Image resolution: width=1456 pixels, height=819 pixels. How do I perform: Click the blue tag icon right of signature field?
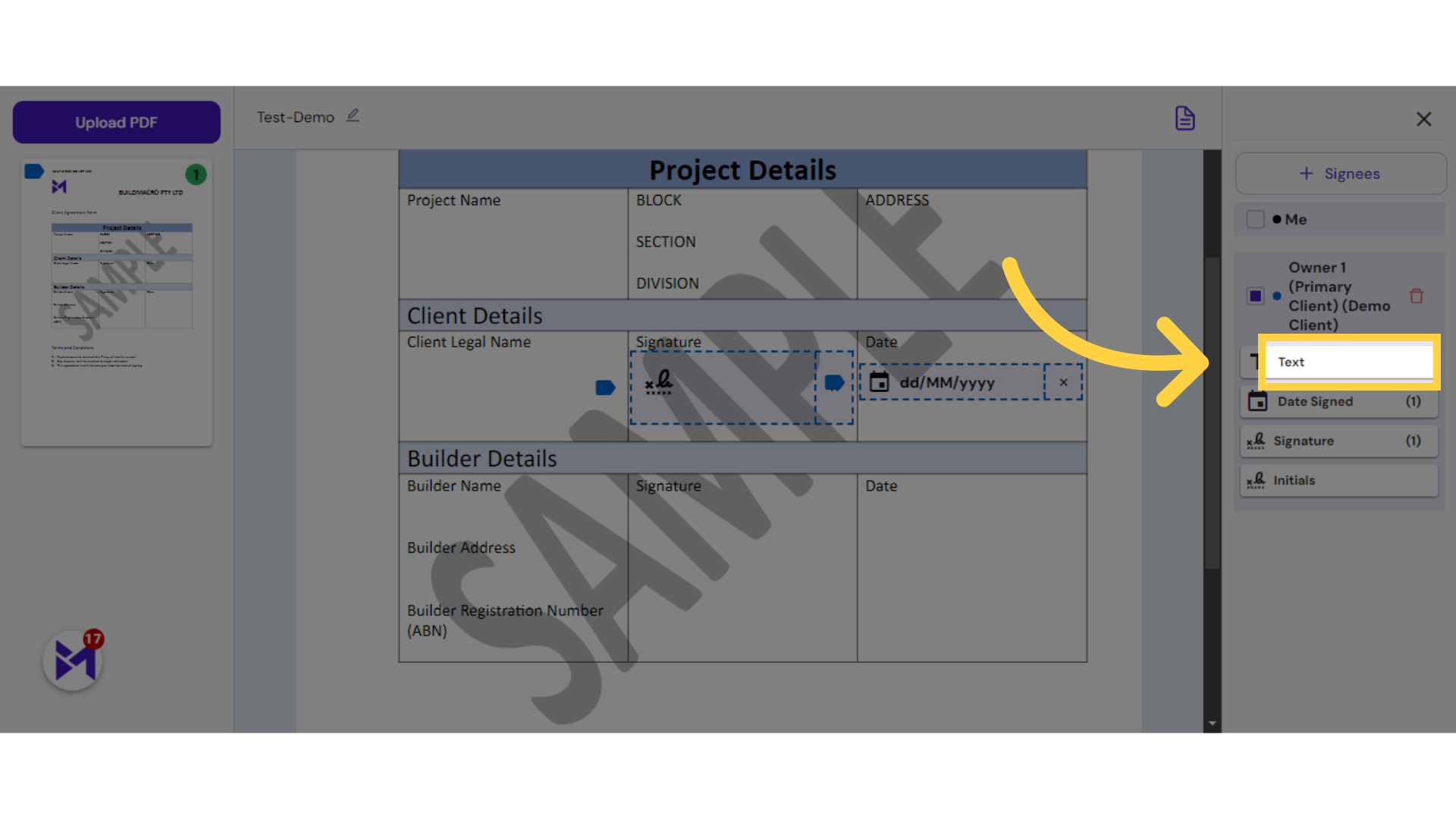(x=833, y=382)
